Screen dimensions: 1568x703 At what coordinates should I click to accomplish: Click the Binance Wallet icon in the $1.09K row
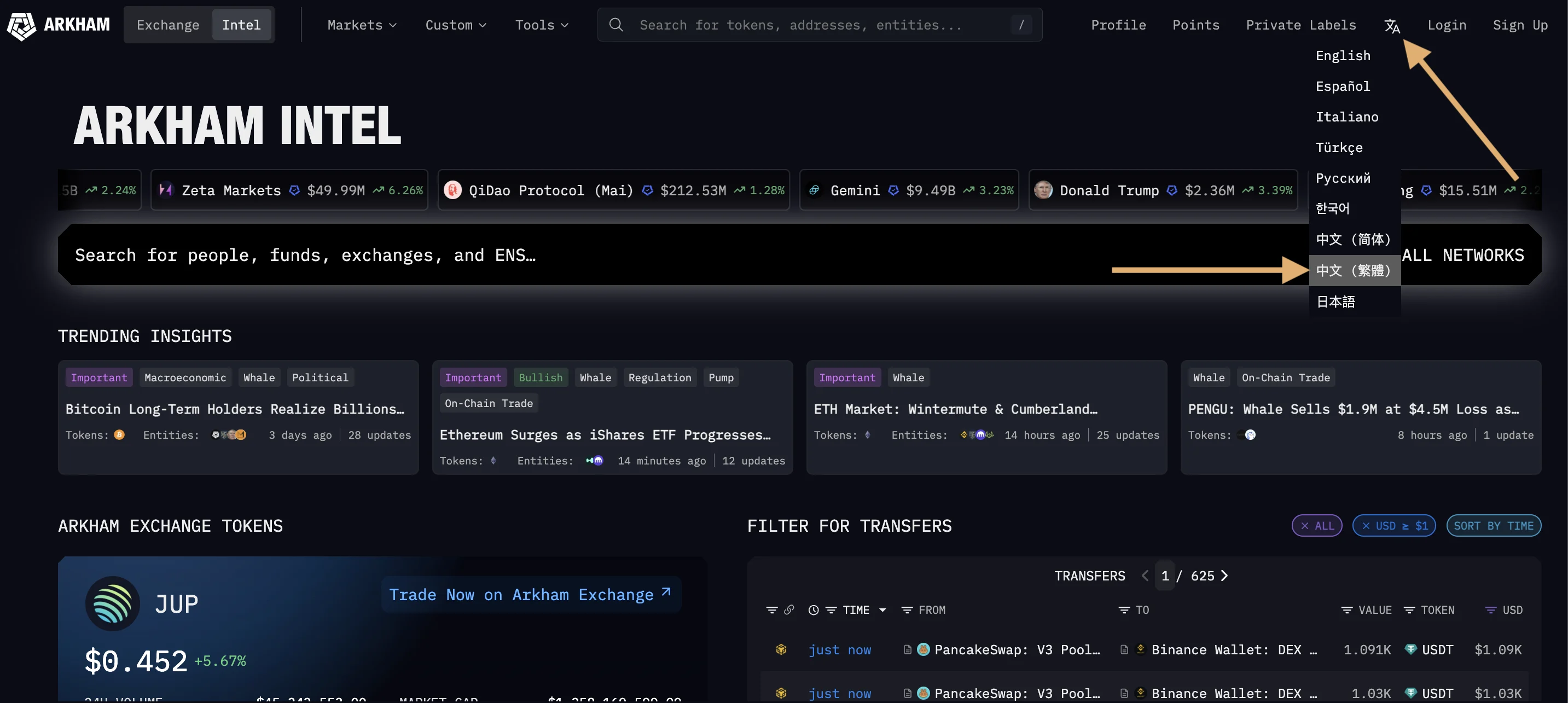pyautogui.click(x=1141, y=649)
